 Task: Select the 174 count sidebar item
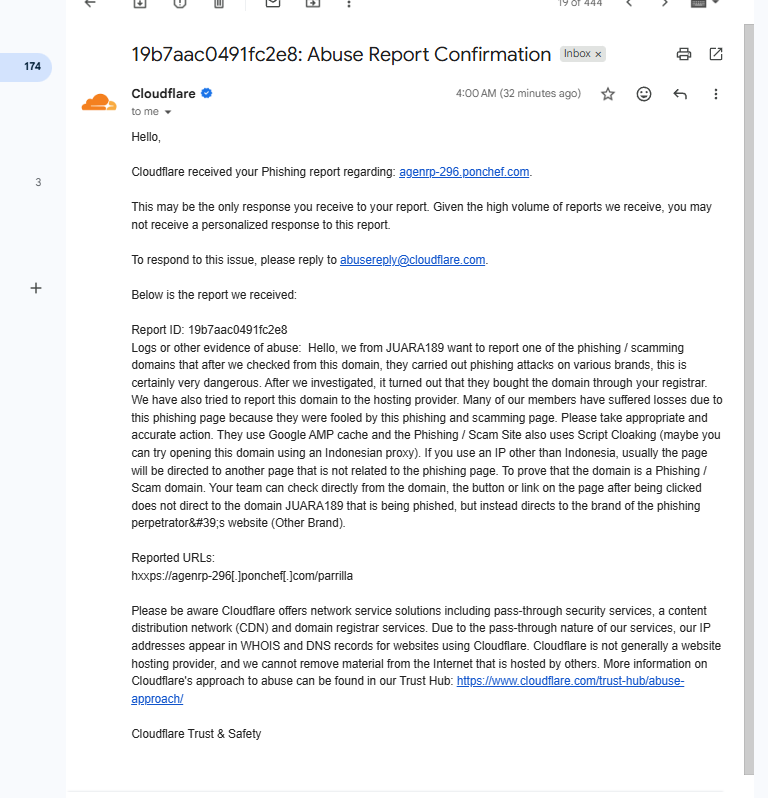coord(26,67)
